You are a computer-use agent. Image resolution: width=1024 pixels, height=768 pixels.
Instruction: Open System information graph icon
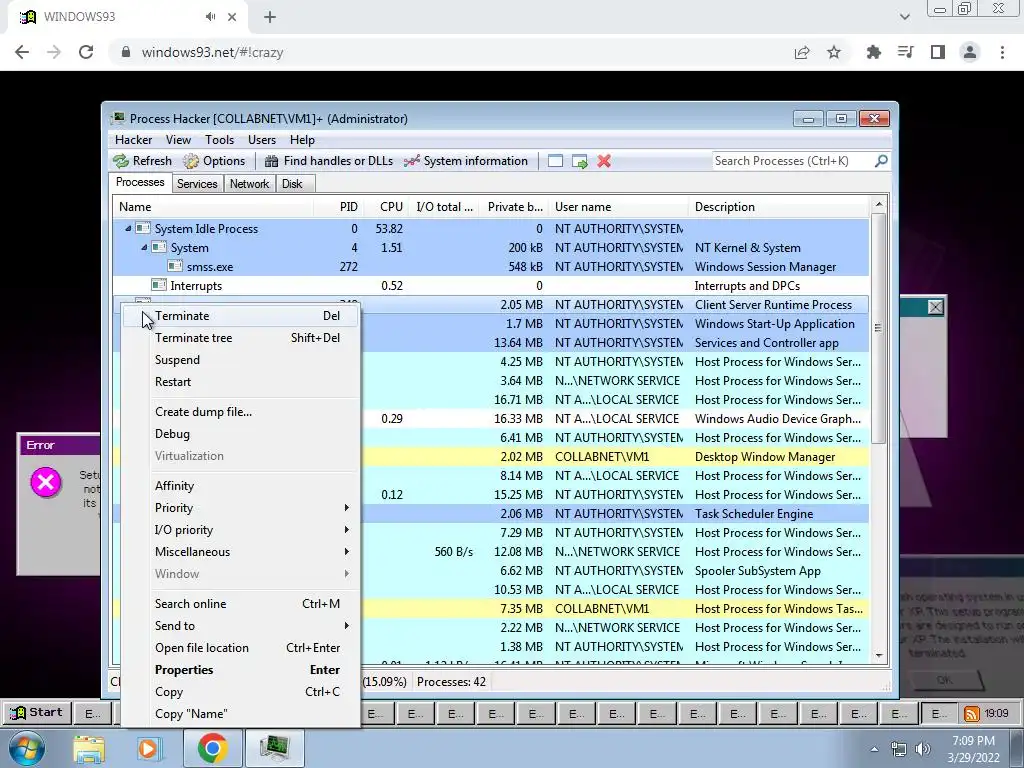[x=411, y=161]
